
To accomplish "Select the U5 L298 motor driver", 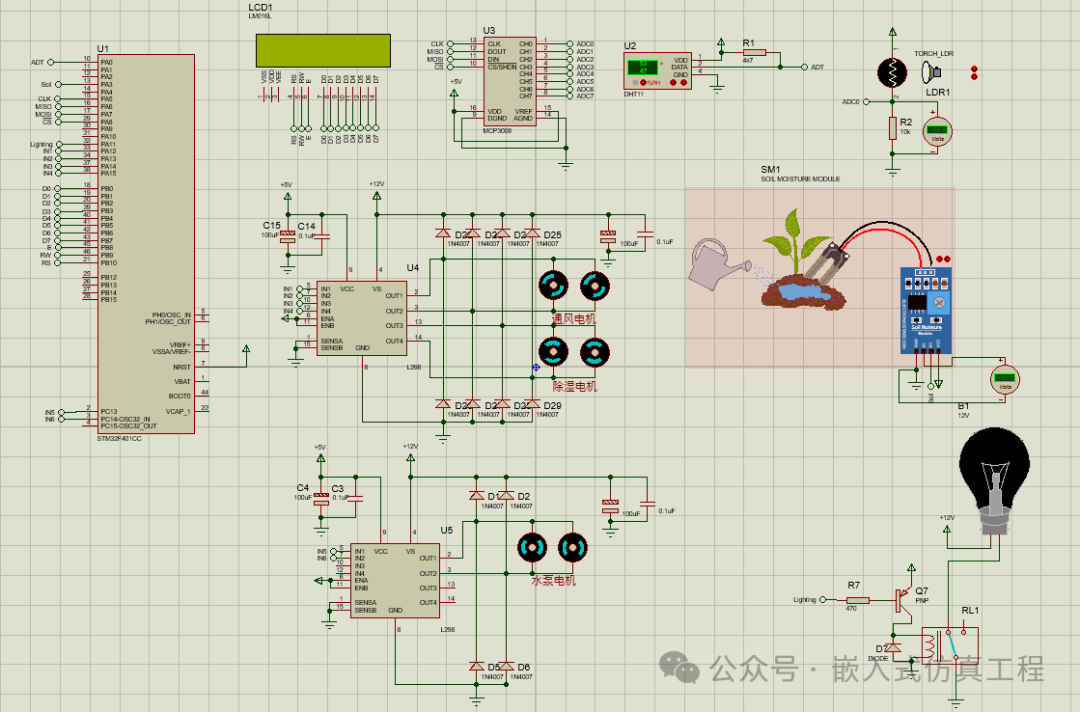I will tap(393, 580).
